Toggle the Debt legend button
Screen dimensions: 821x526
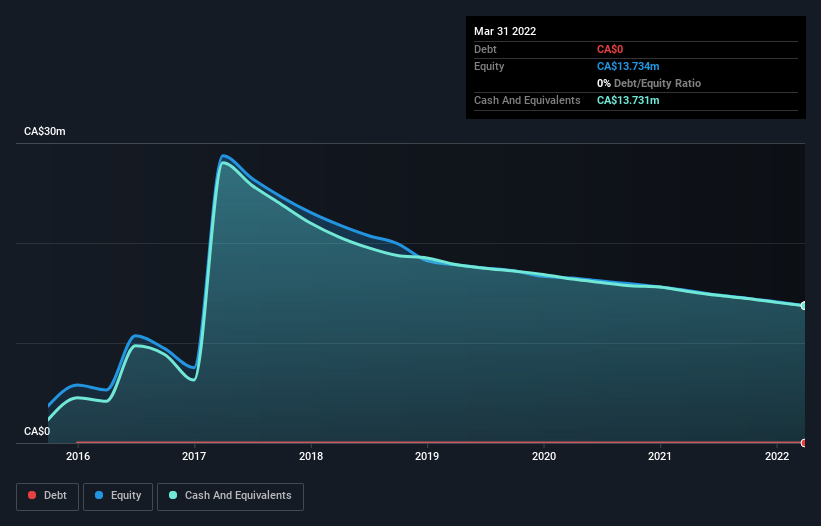[48, 496]
